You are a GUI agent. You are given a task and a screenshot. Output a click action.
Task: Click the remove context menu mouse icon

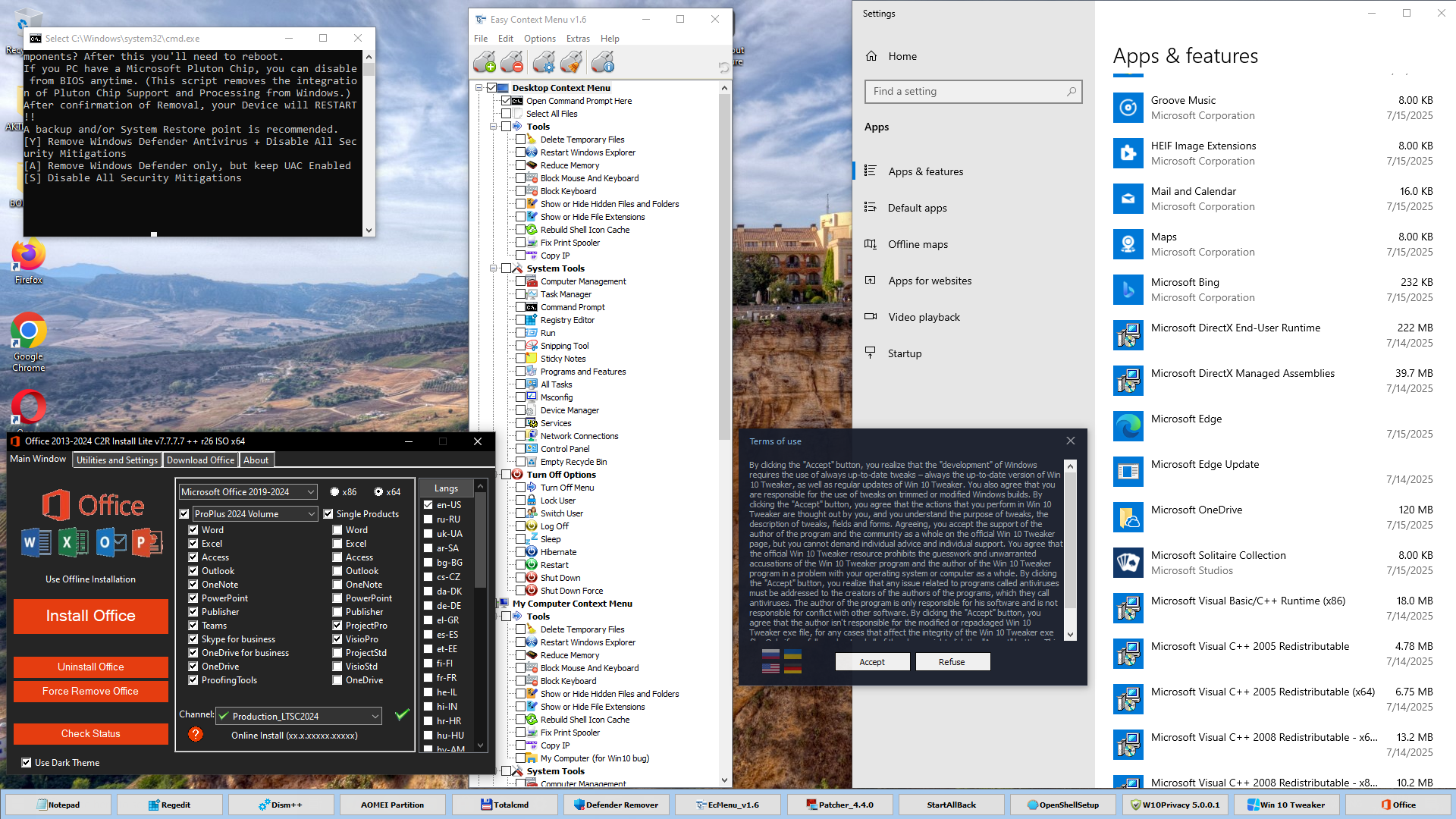pyautogui.click(x=512, y=62)
